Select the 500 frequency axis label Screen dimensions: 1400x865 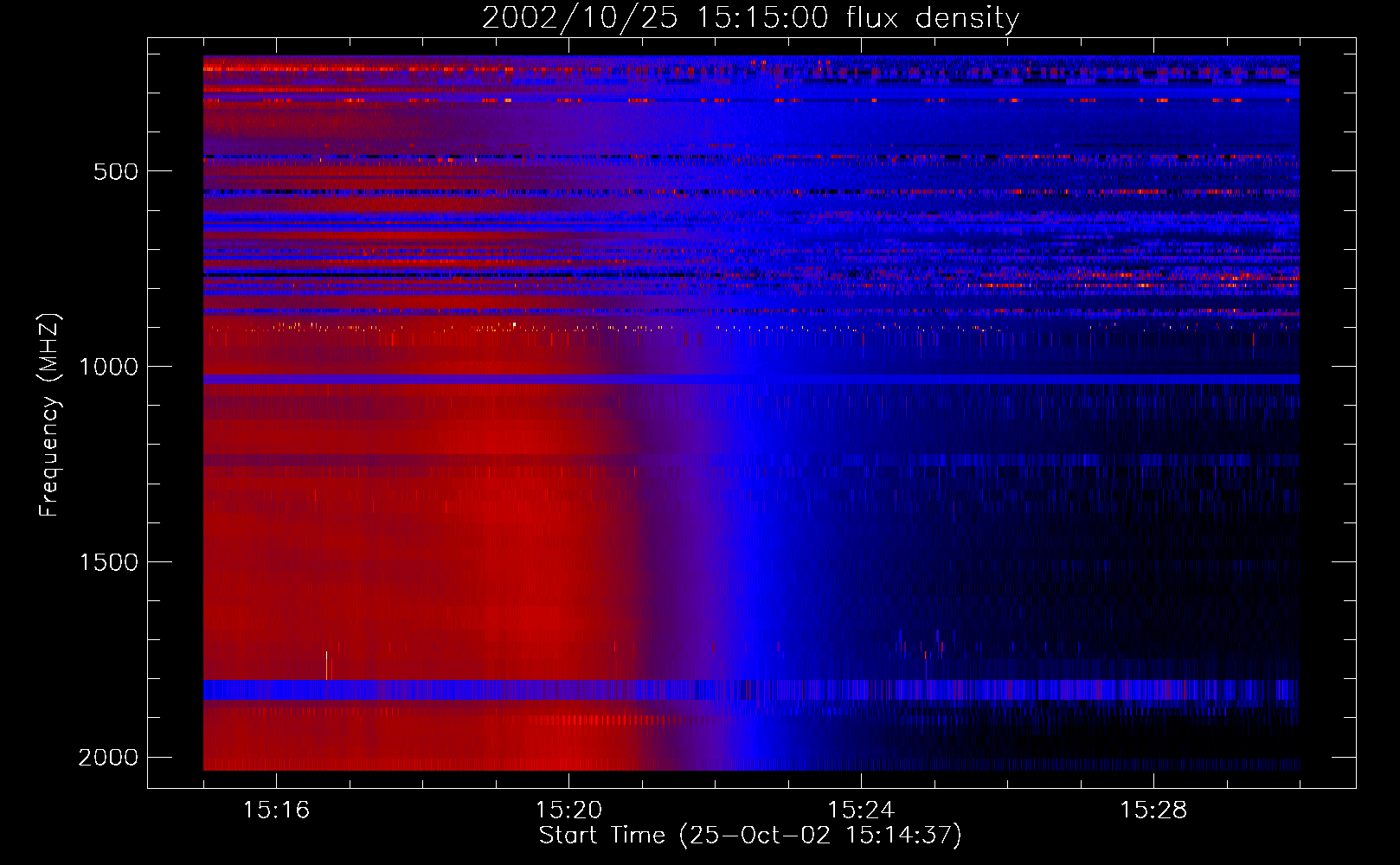click(x=116, y=171)
